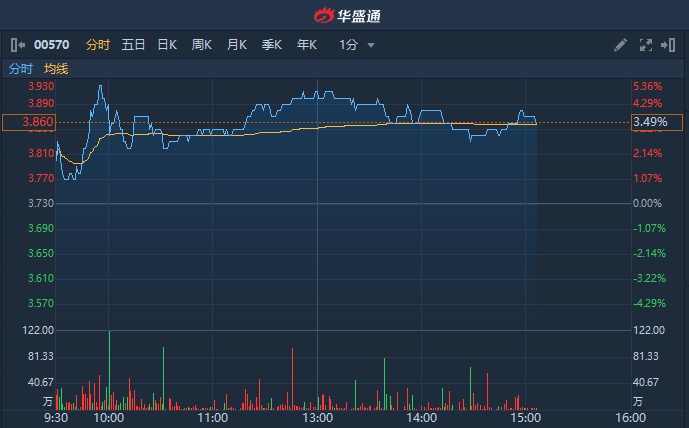Select the pencil drawing tool icon
689x428 pixels.
(620, 45)
